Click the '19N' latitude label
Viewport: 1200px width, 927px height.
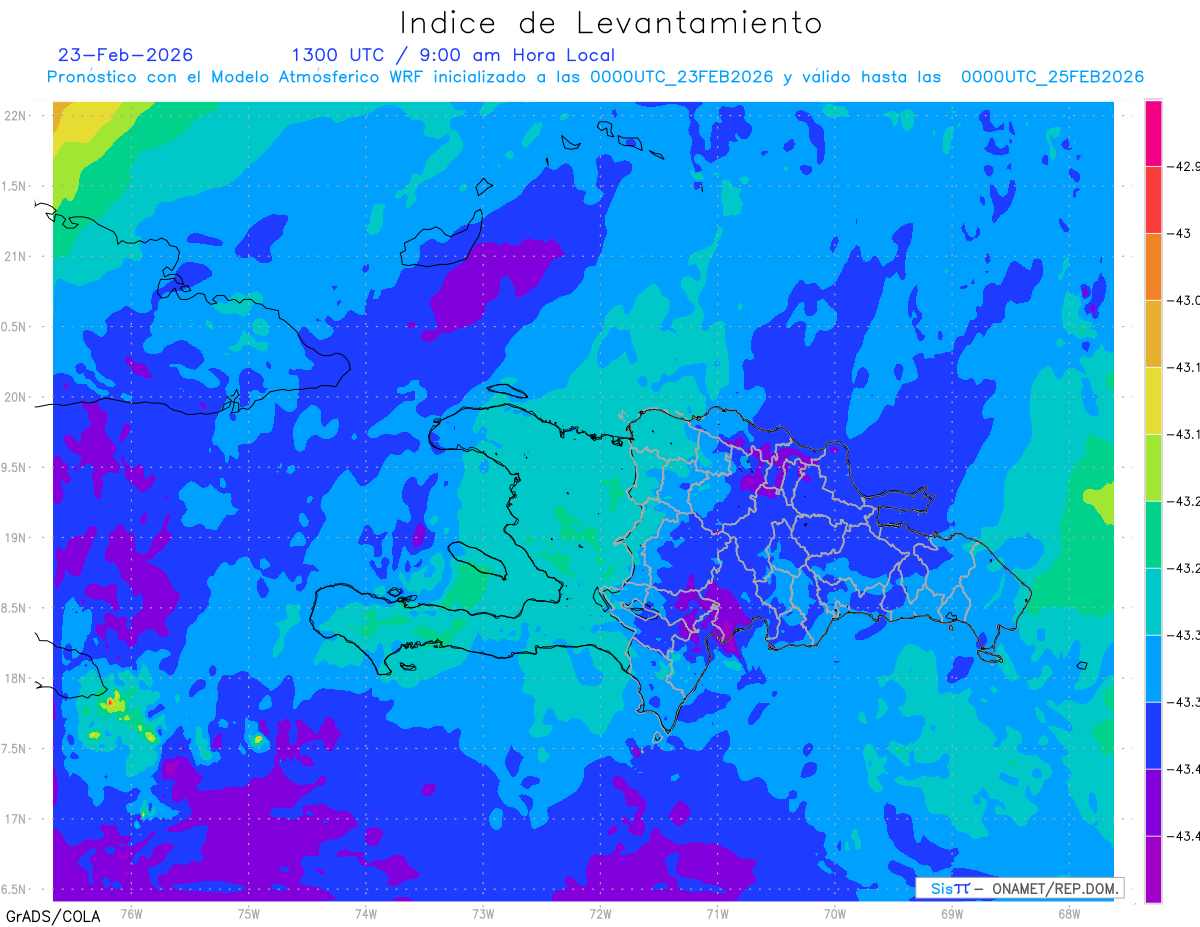pos(15,538)
